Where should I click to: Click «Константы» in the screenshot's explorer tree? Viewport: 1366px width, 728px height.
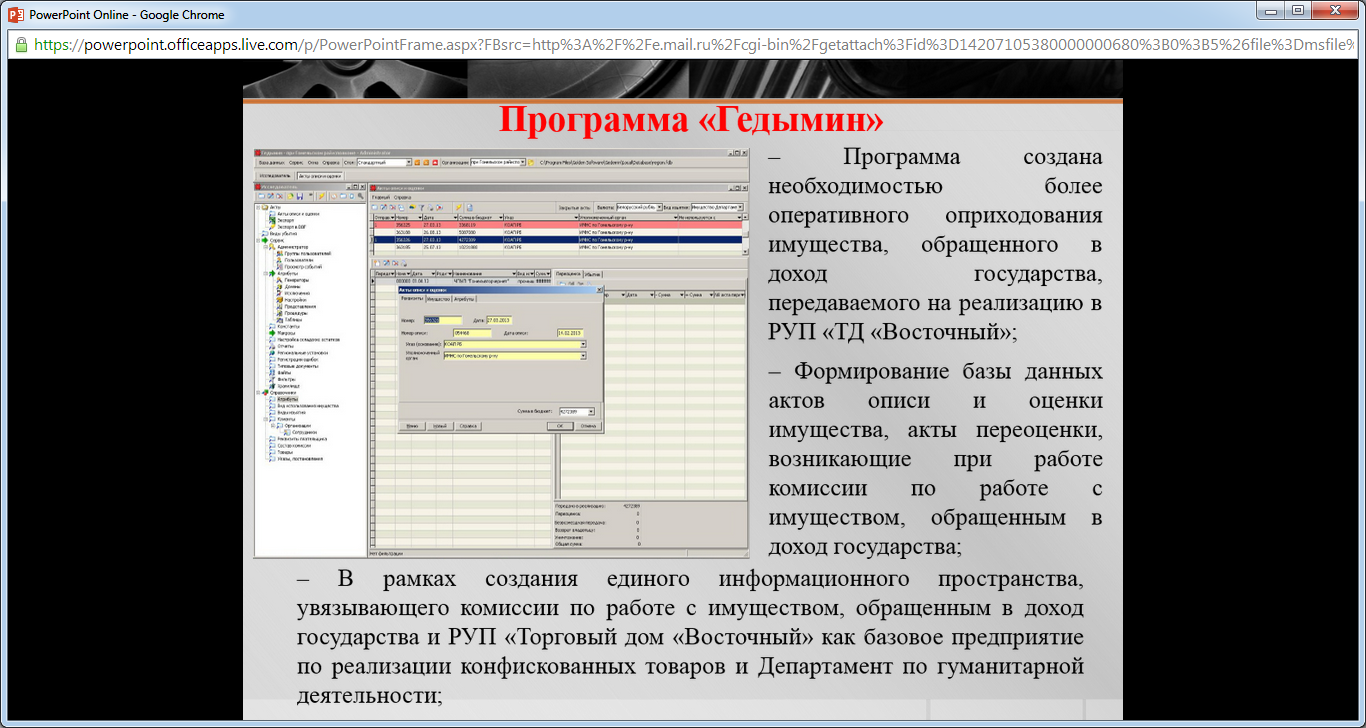(287, 326)
